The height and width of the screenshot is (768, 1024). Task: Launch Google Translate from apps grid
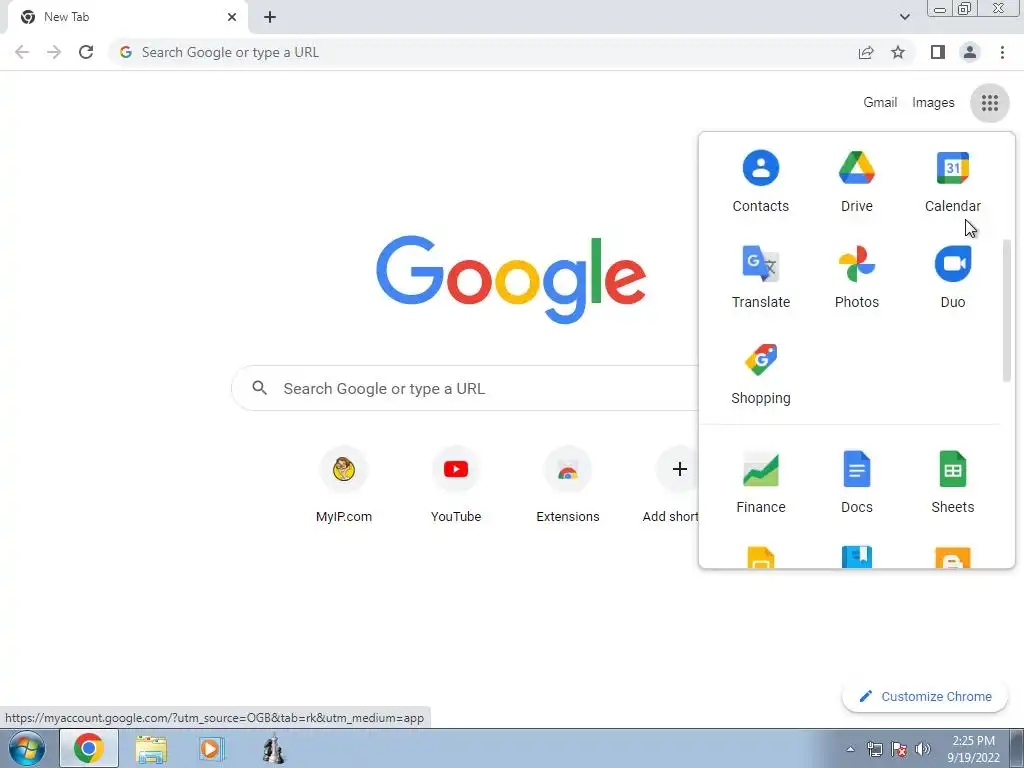click(x=760, y=278)
